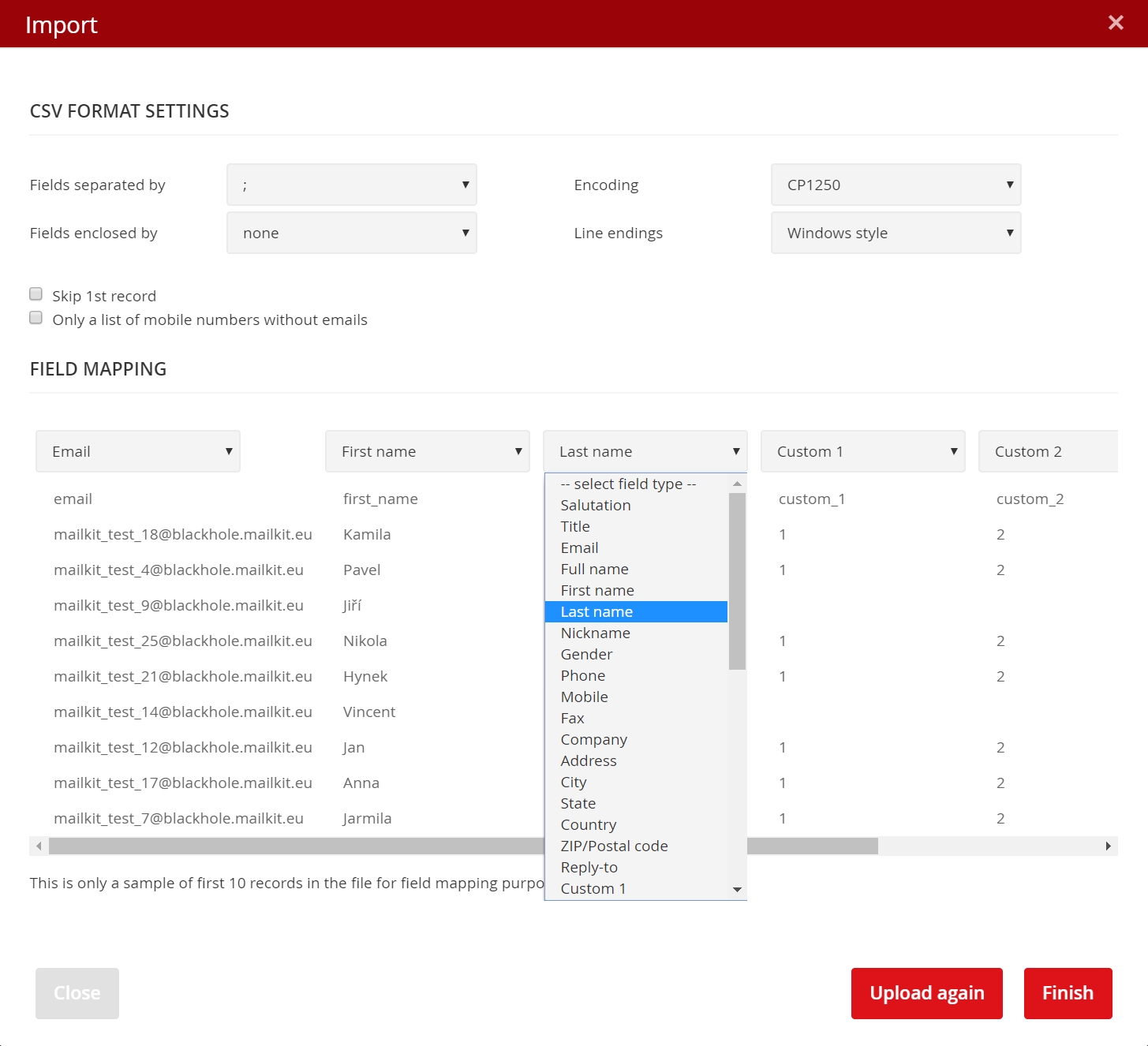Open Fields separated by dropdown
The height and width of the screenshot is (1046, 1148).
coord(351,185)
